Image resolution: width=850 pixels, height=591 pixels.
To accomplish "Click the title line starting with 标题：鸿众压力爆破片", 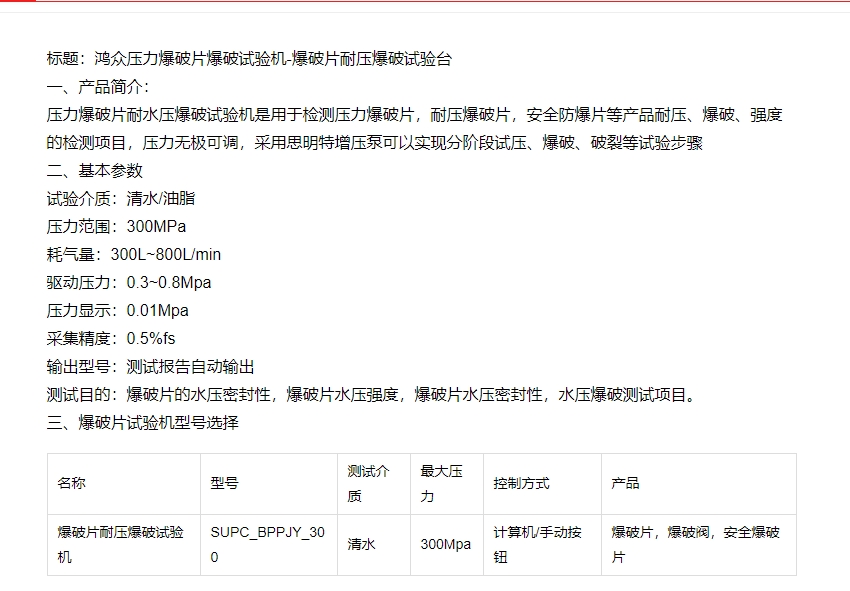I will [249, 59].
